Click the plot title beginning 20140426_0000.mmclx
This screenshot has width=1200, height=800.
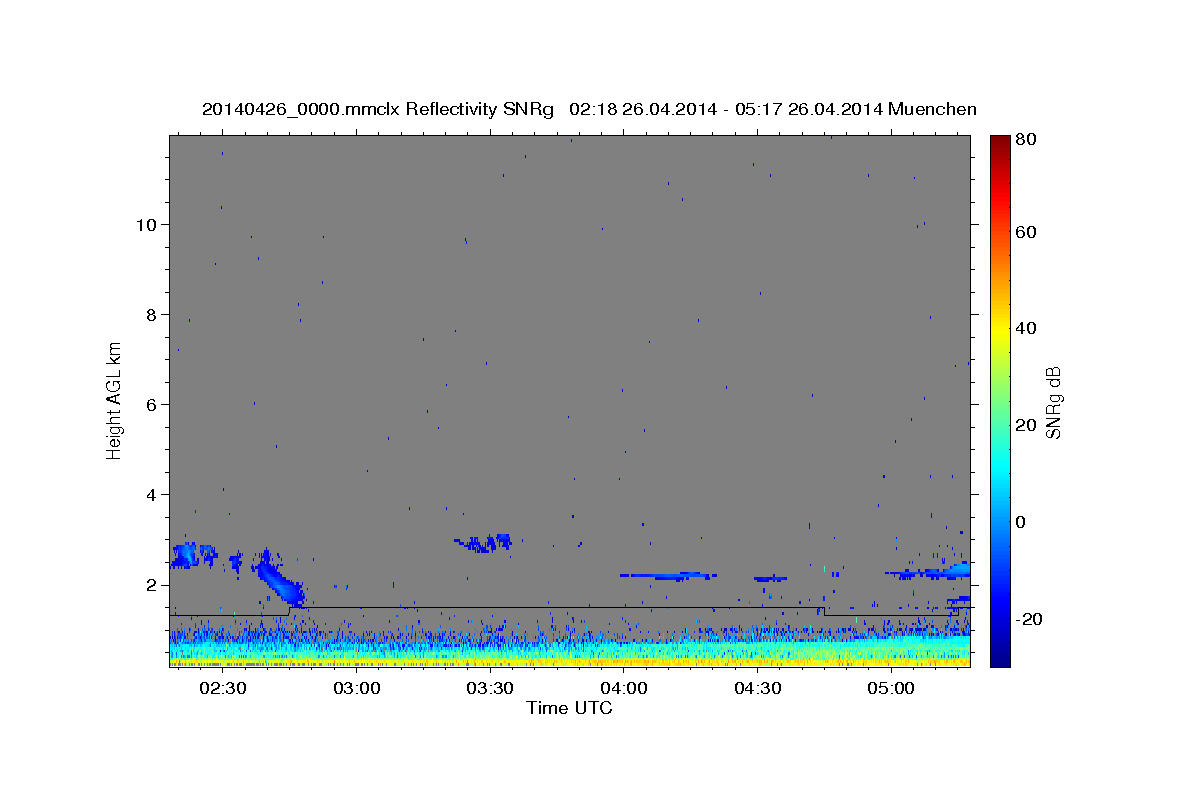point(589,109)
